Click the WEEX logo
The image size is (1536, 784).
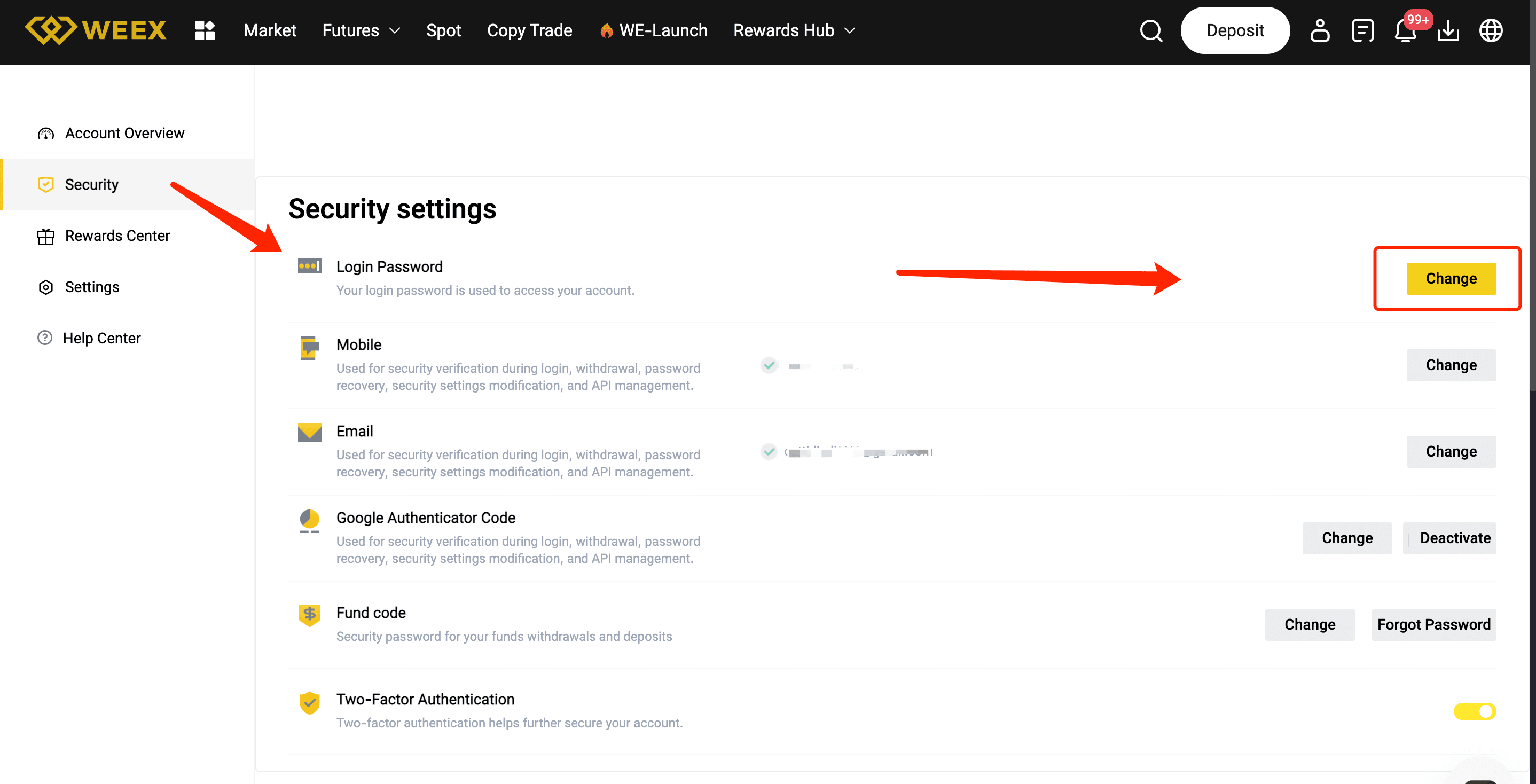click(96, 30)
